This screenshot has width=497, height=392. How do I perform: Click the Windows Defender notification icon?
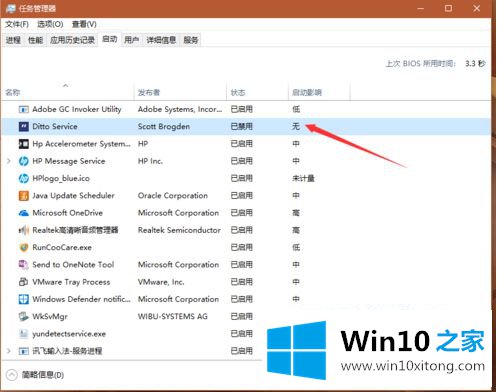[23, 299]
